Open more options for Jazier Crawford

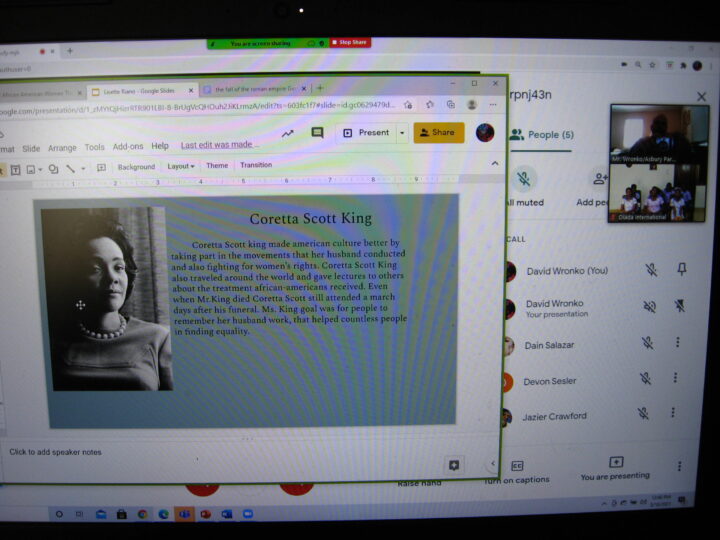[673, 413]
